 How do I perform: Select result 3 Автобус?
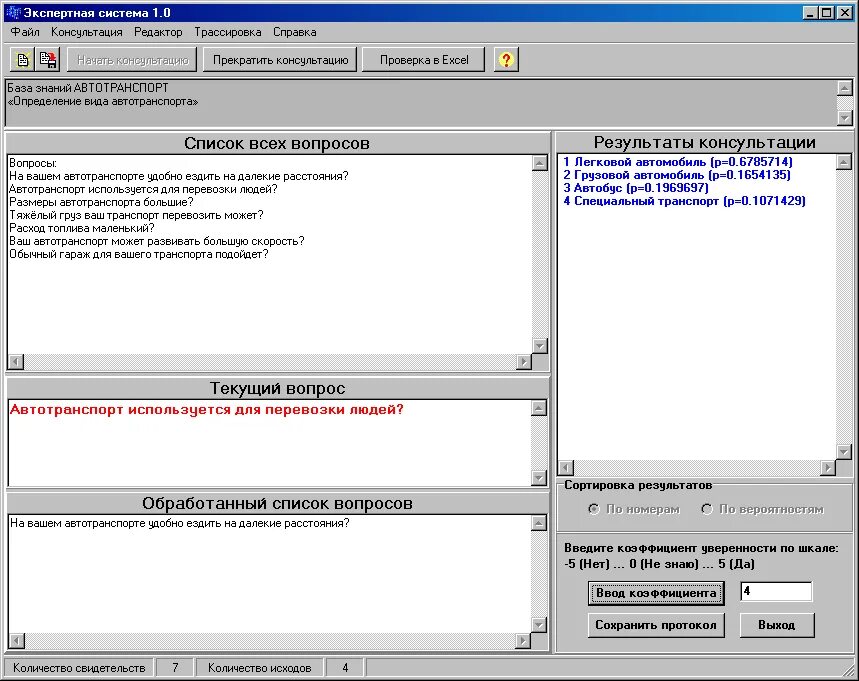(x=635, y=188)
